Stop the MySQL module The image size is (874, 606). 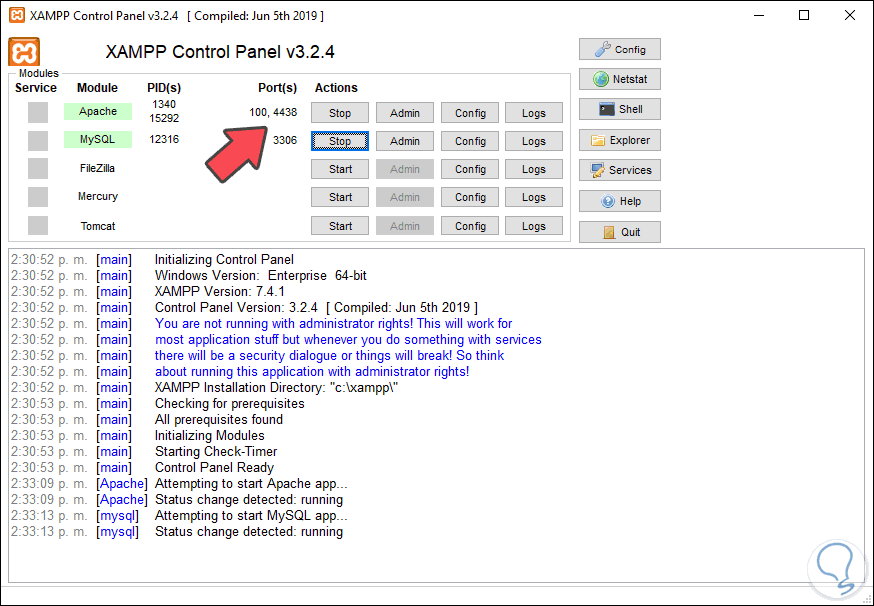click(340, 141)
